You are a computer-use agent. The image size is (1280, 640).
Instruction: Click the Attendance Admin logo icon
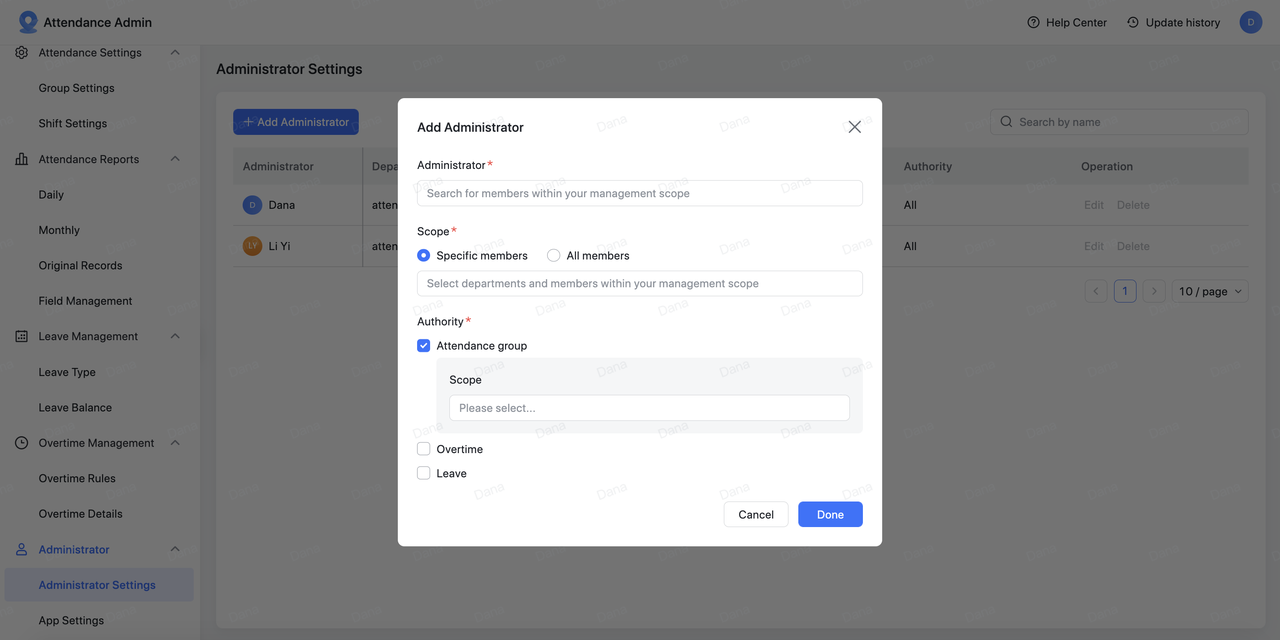pyautogui.click(x=28, y=22)
